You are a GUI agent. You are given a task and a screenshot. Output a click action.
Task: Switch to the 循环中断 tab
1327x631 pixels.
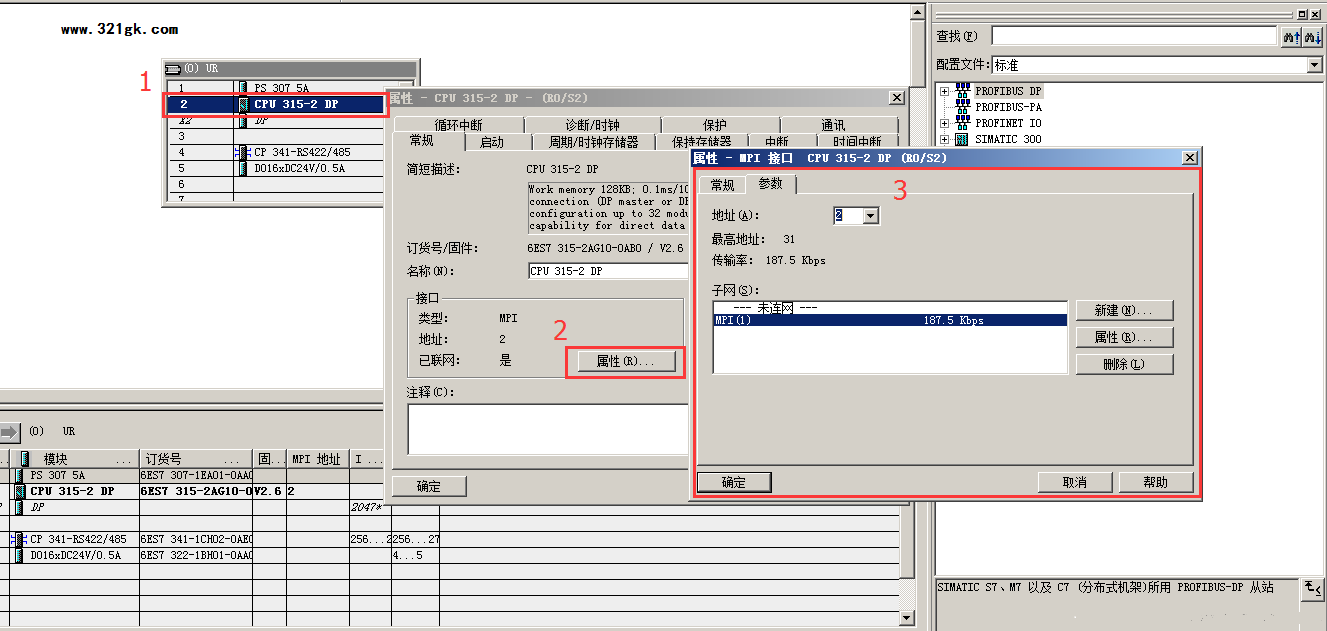[x=458, y=125]
